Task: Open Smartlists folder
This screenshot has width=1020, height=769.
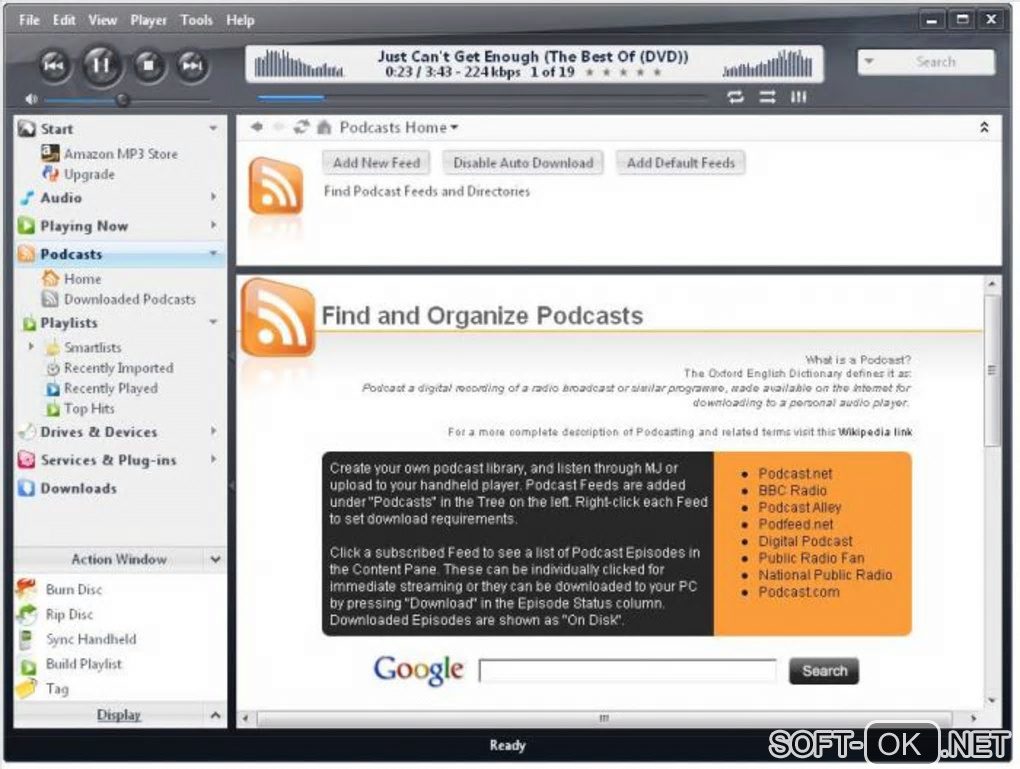Action: tap(92, 347)
